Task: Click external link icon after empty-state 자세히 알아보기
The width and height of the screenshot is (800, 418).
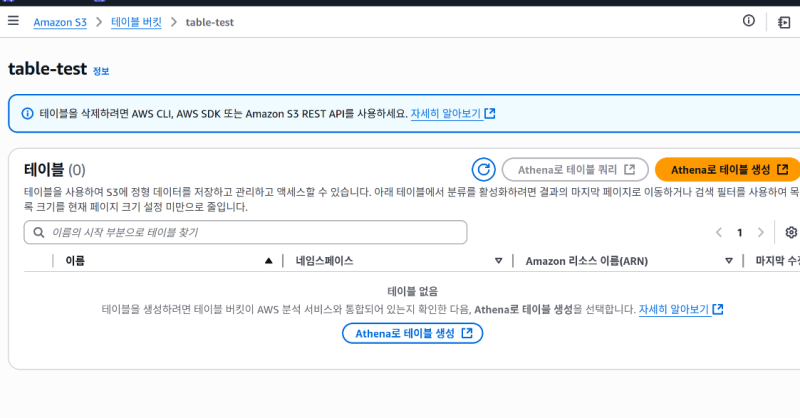Action: [718, 309]
